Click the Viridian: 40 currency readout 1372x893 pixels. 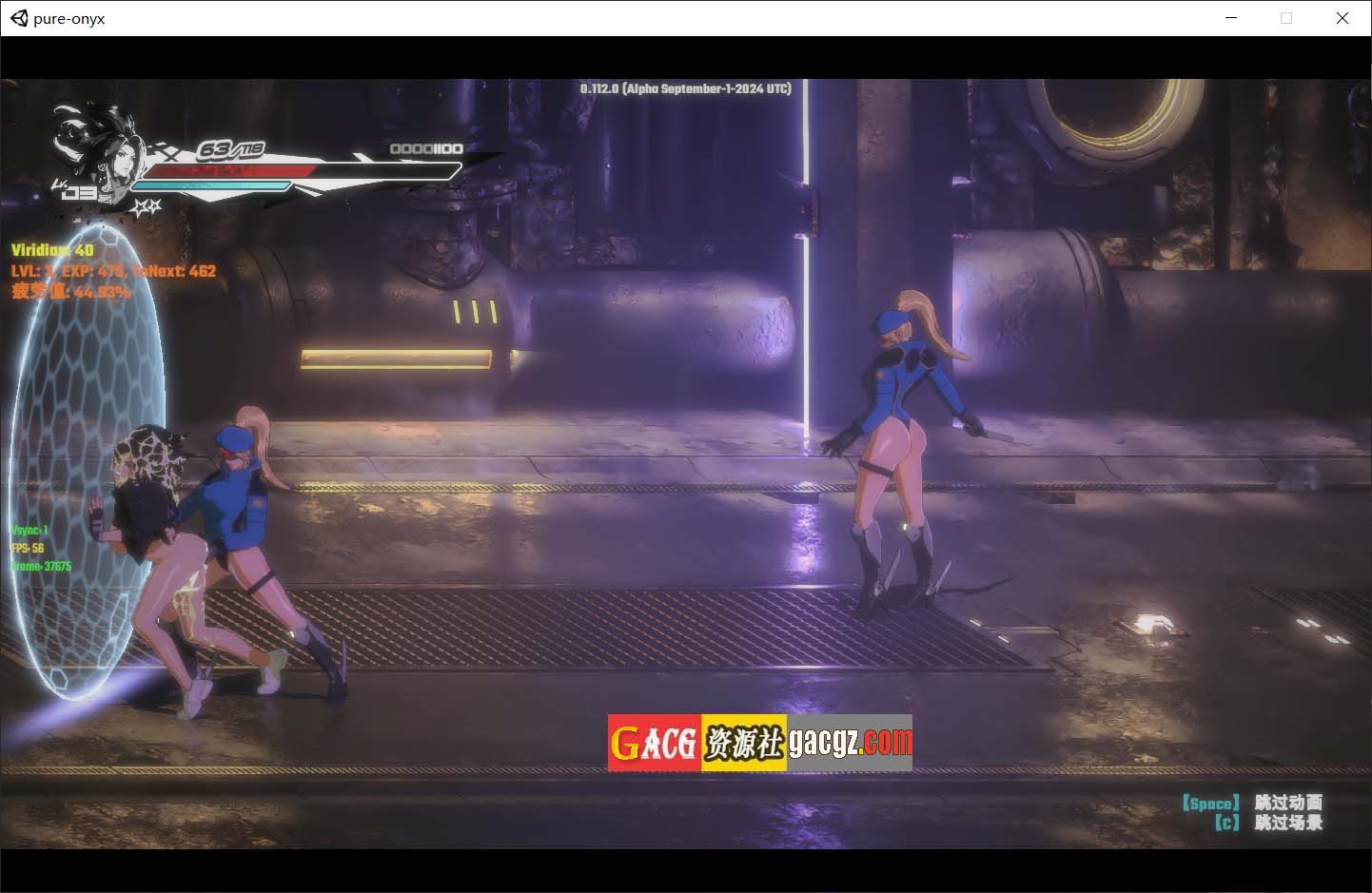(x=52, y=250)
